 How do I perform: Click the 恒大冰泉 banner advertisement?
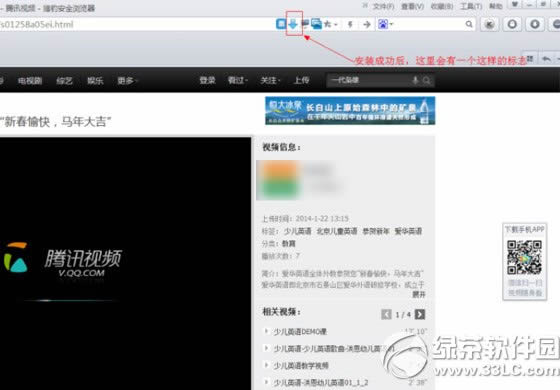point(350,111)
